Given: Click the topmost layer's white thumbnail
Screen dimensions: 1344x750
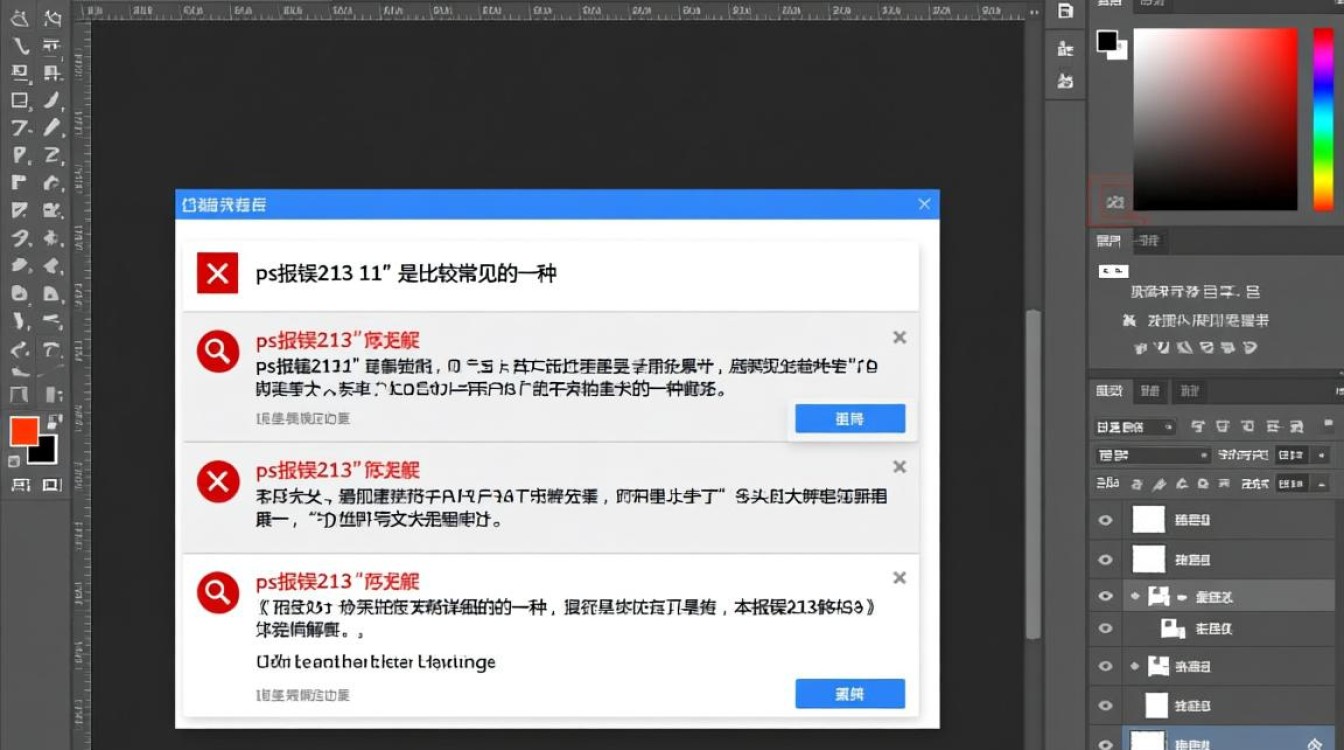Looking at the screenshot, I should (1149, 519).
